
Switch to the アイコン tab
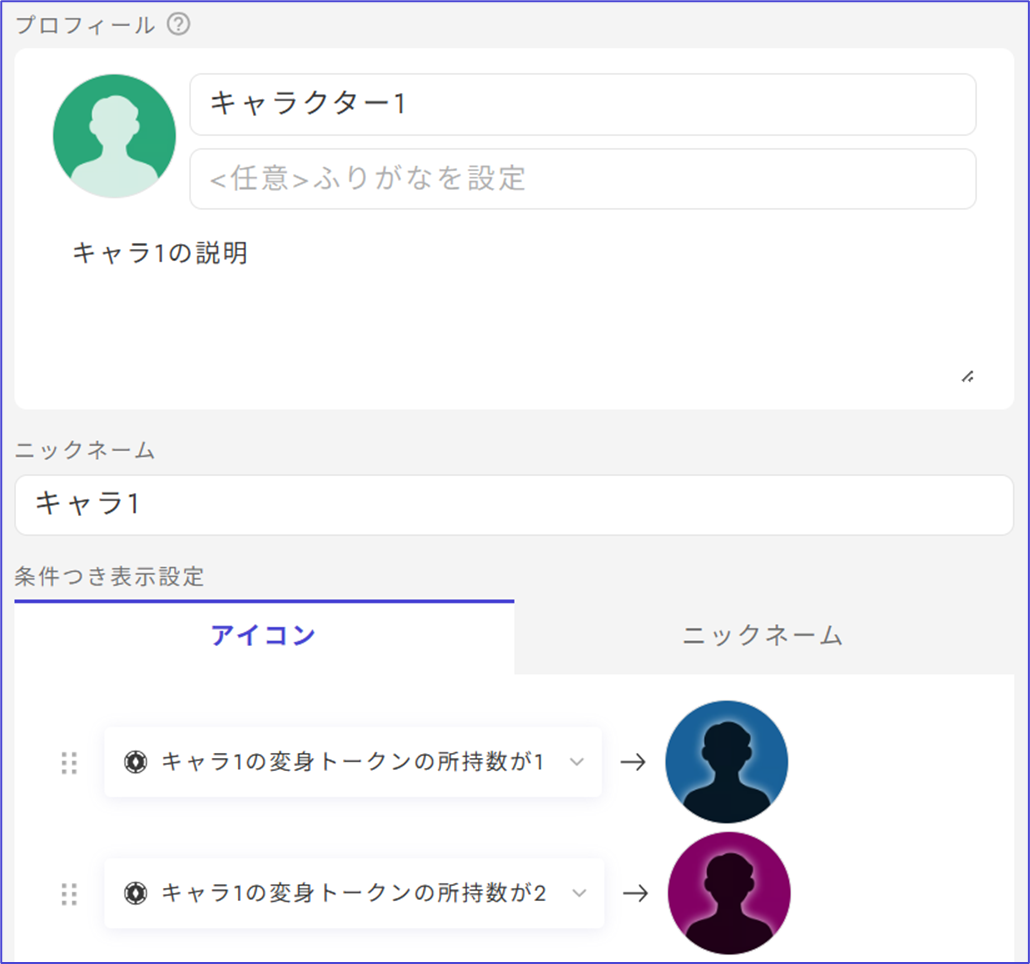(x=263, y=635)
